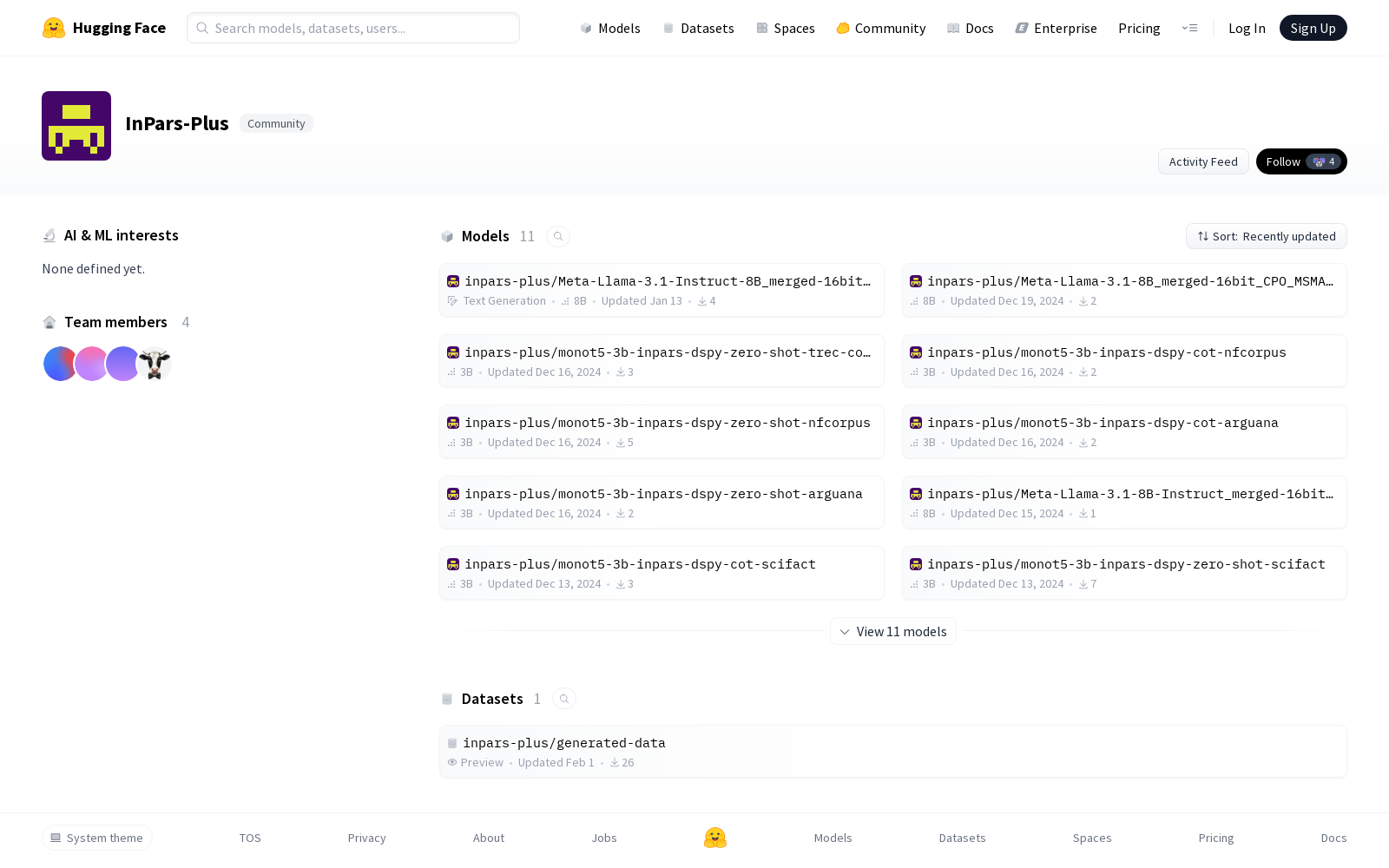Go to Datasets in the top navigation

point(698,28)
